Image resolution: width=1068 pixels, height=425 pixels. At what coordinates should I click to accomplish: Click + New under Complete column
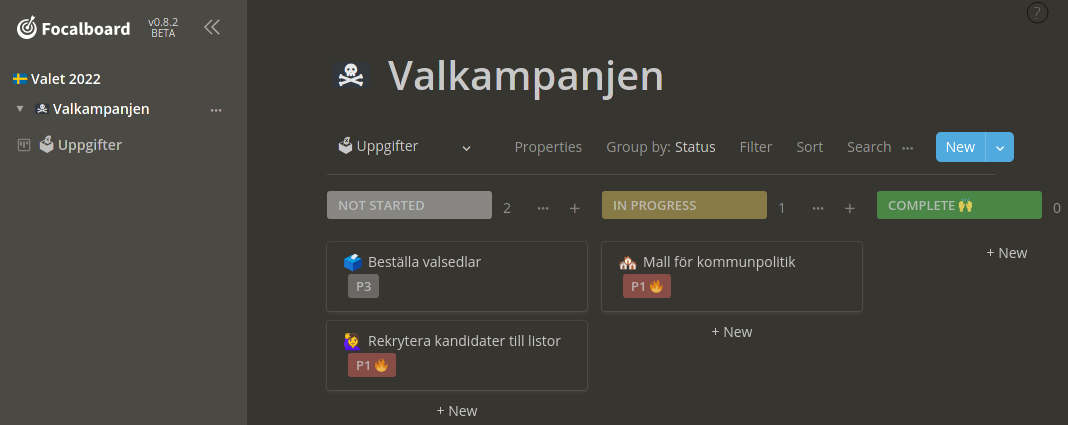[1007, 253]
